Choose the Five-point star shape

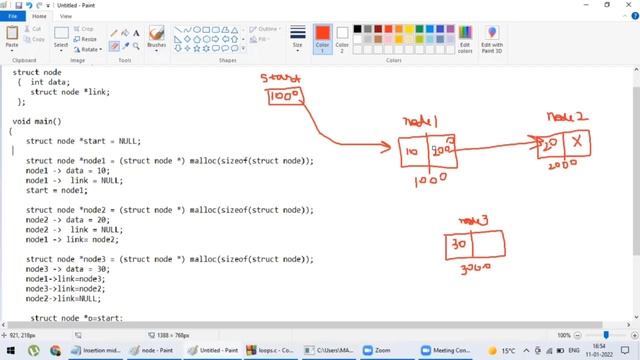(x=197, y=49)
